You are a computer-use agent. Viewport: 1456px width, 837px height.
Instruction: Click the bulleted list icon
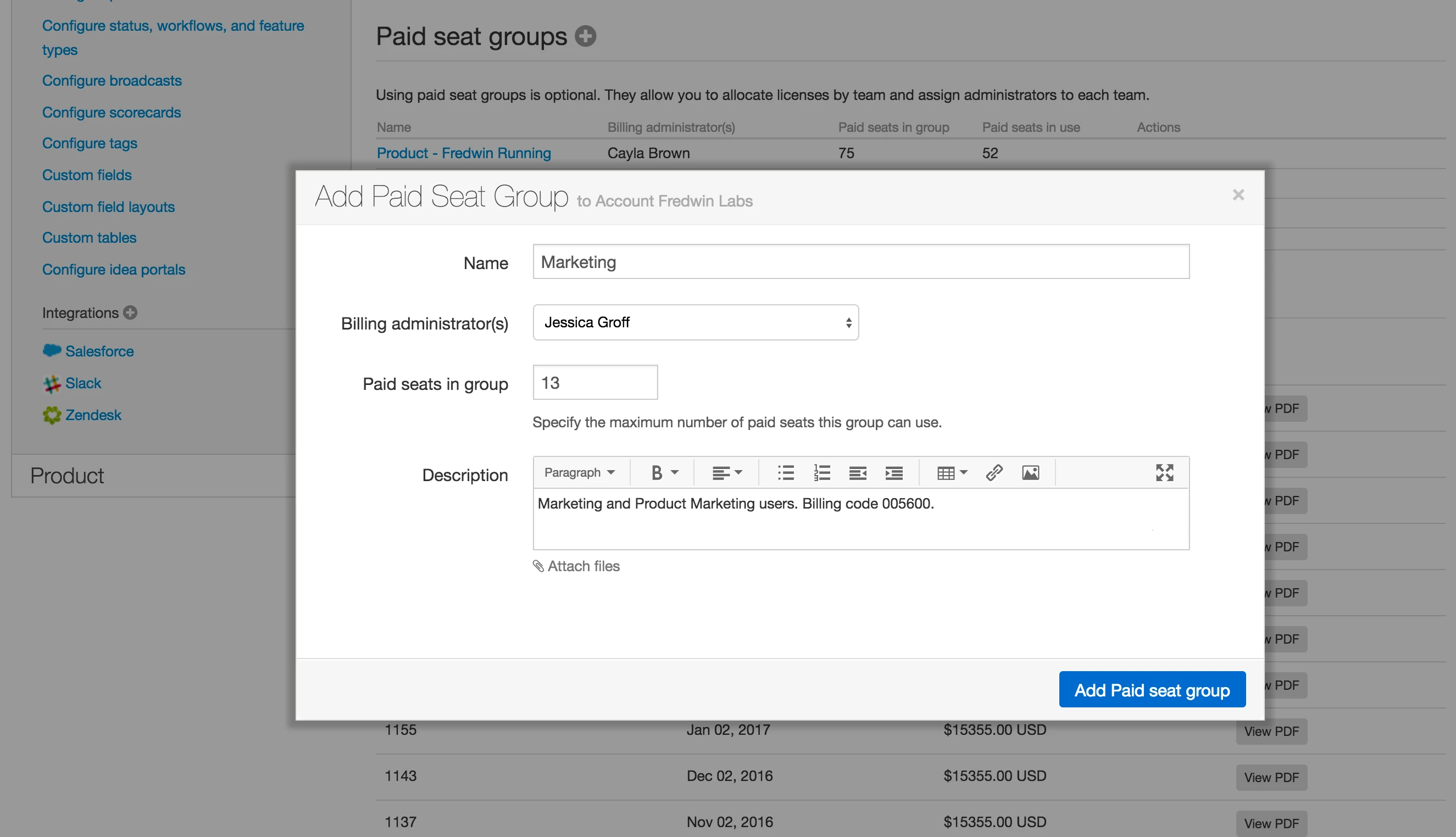[x=786, y=472]
